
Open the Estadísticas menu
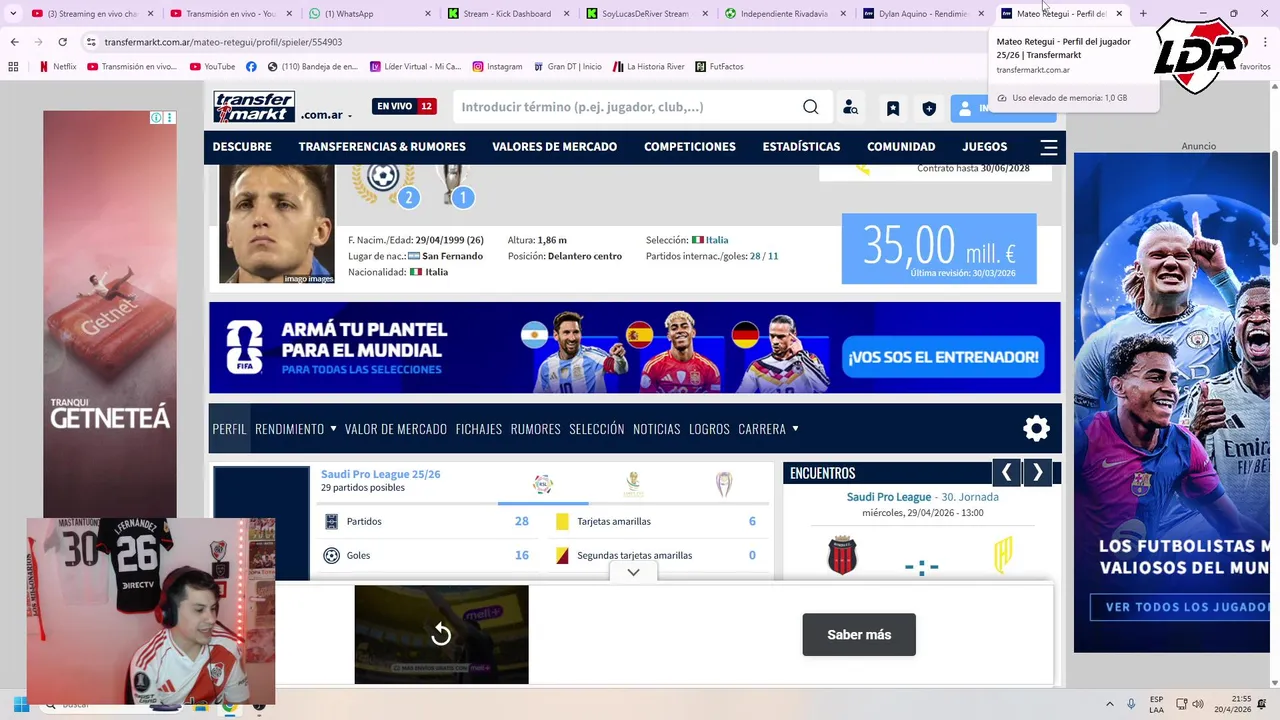pos(801,147)
